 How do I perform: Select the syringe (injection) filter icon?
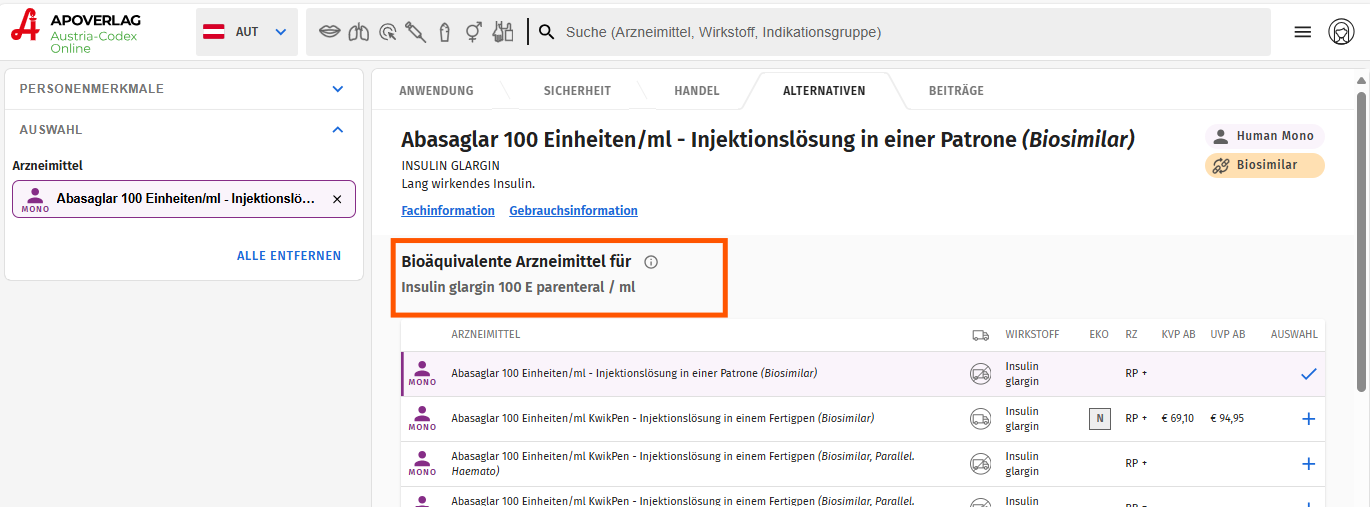416,32
